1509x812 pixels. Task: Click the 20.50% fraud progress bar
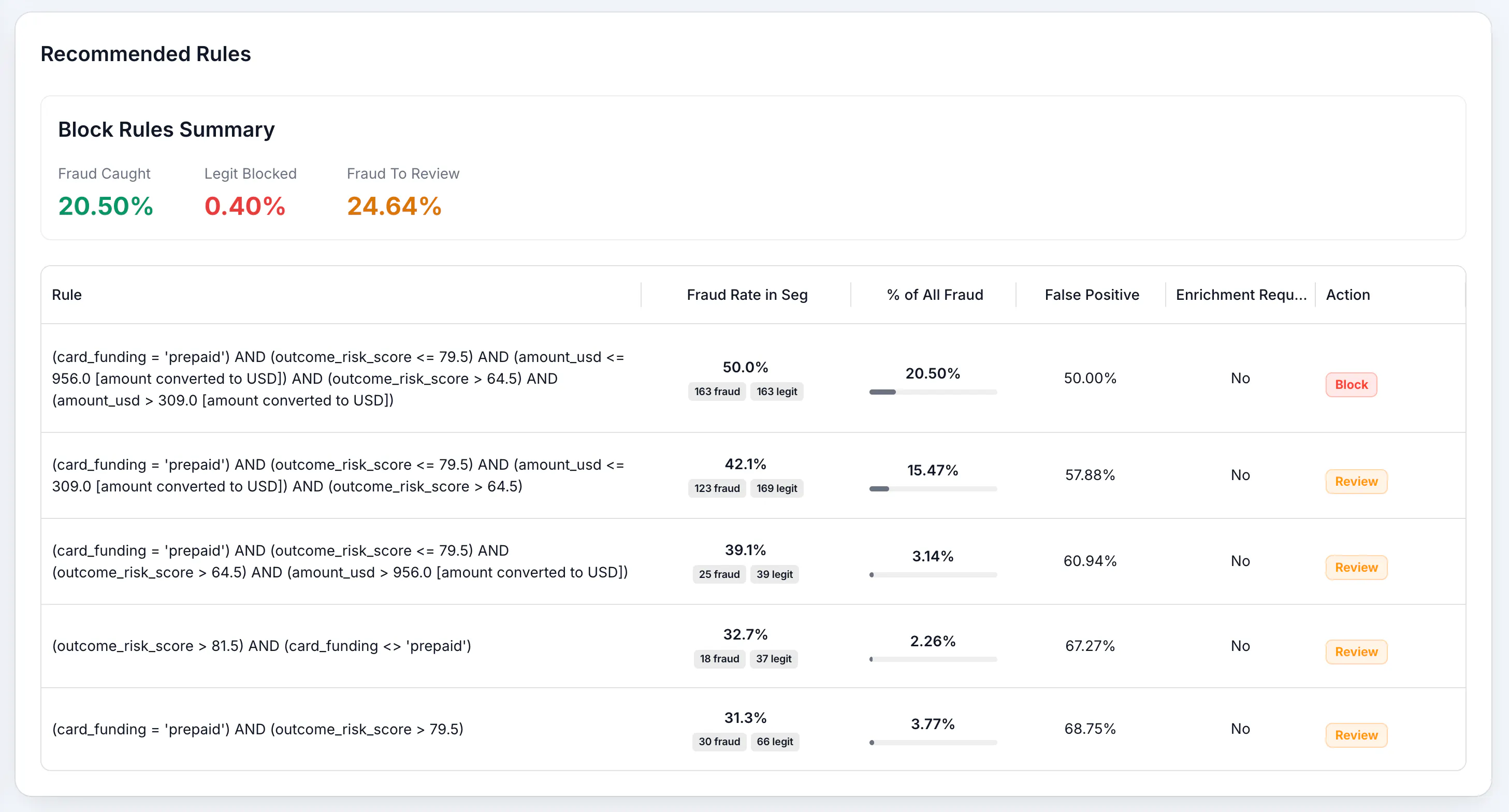point(933,392)
